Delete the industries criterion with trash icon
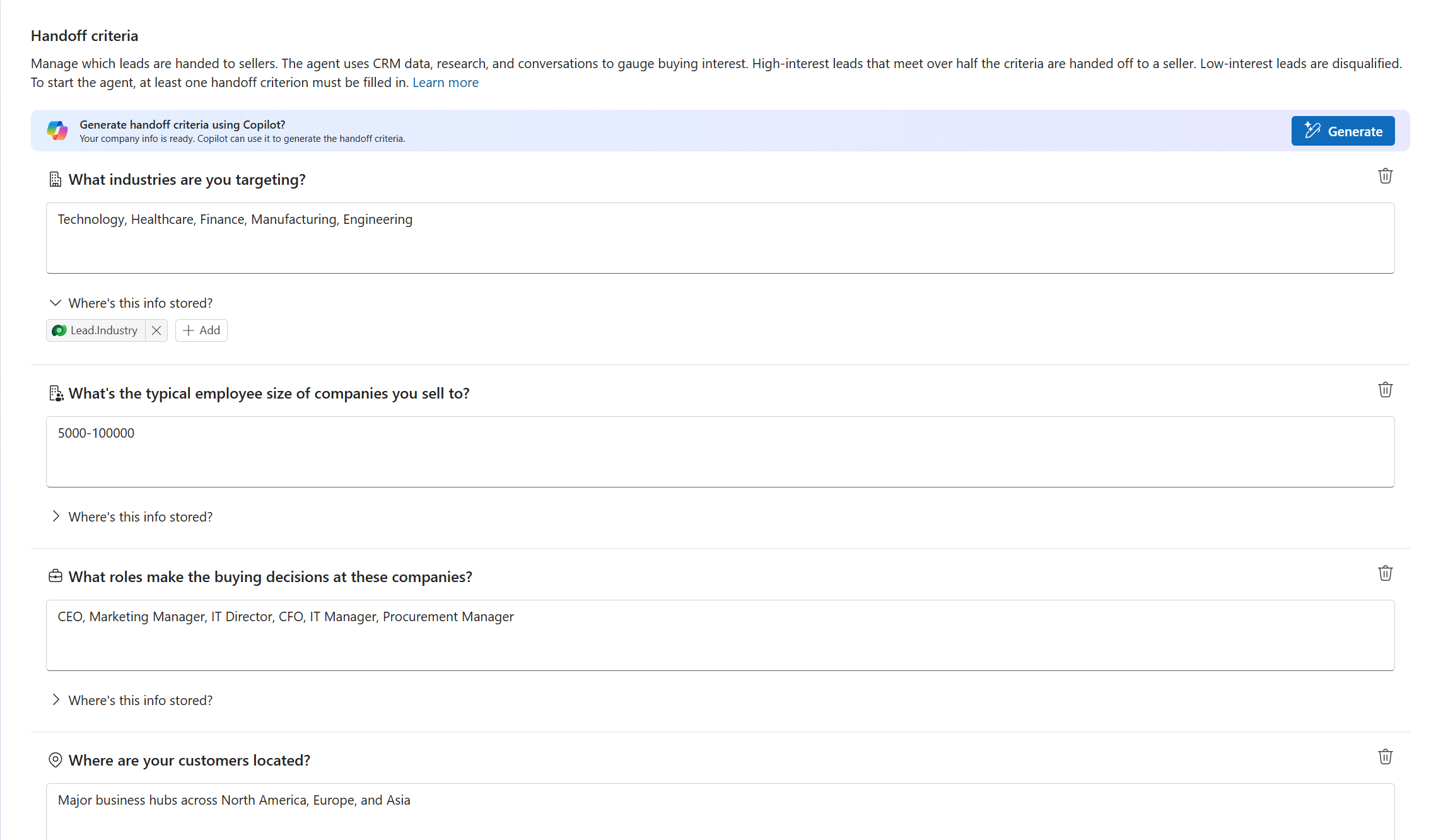1436x840 pixels. tap(1385, 176)
